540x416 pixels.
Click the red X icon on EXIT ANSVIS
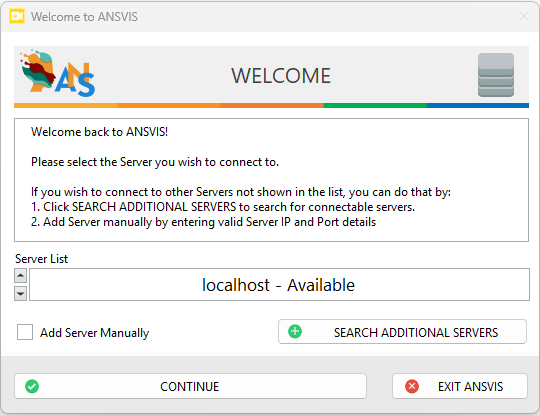pos(412,386)
